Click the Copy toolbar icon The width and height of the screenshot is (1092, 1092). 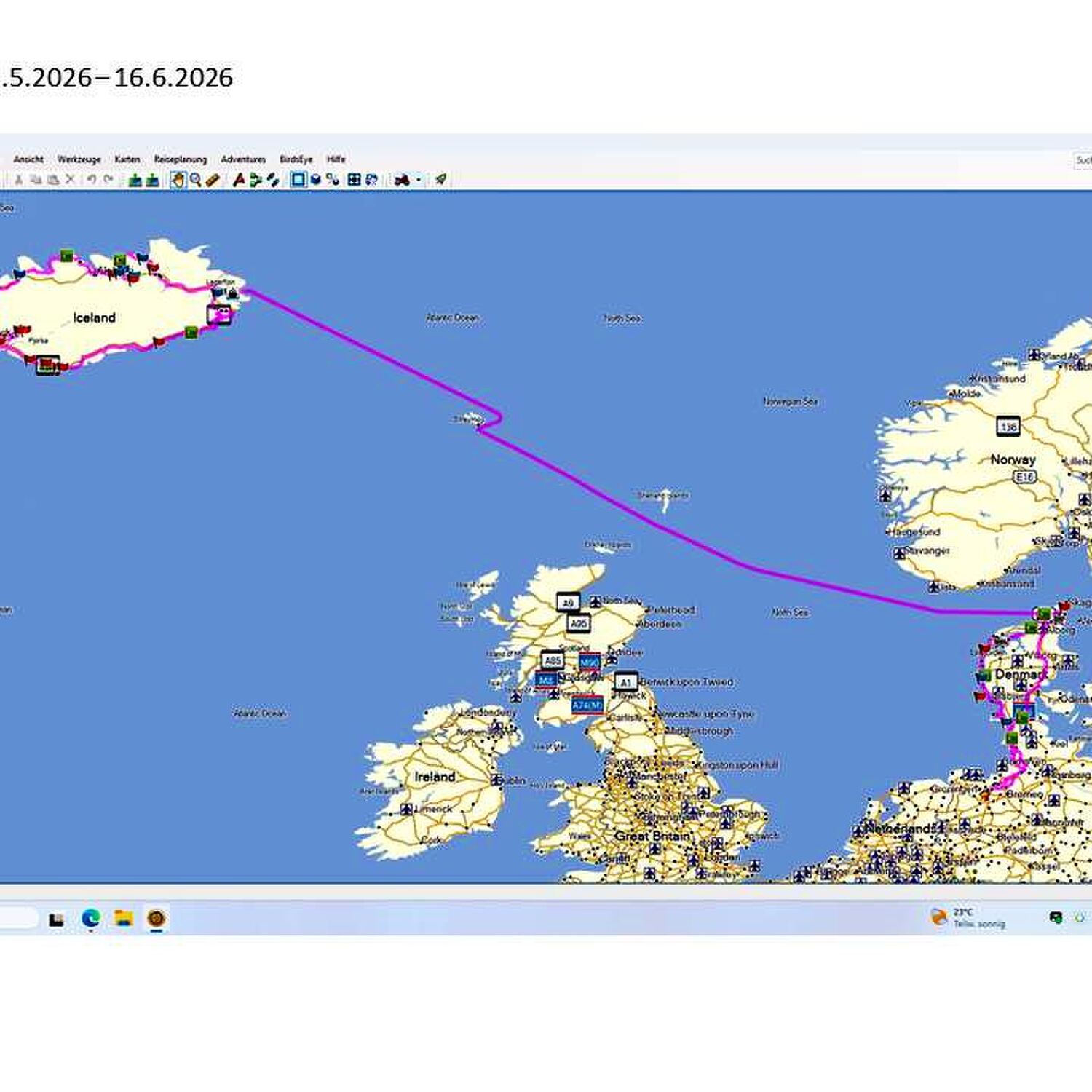tap(36, 179)
